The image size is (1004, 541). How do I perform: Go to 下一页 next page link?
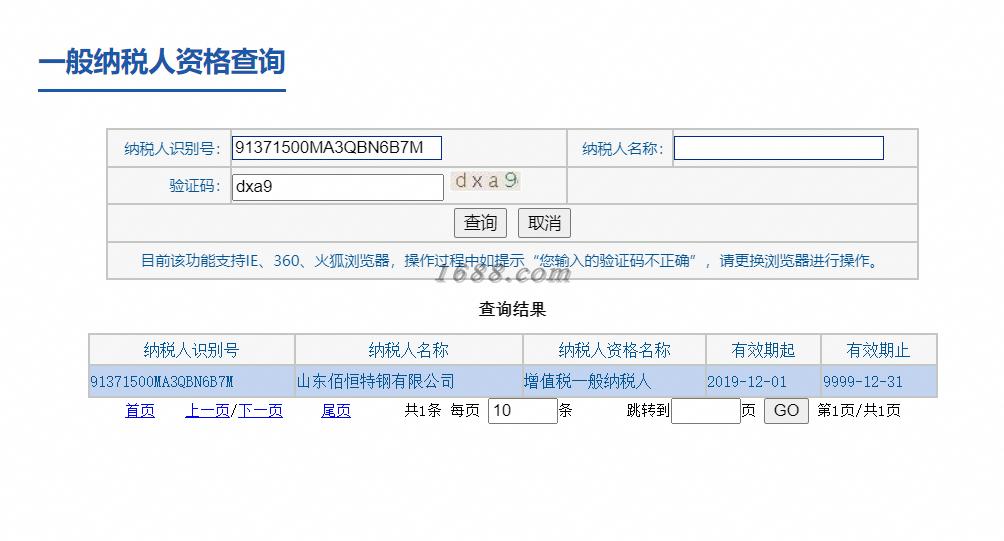click(x=260, y=411)
